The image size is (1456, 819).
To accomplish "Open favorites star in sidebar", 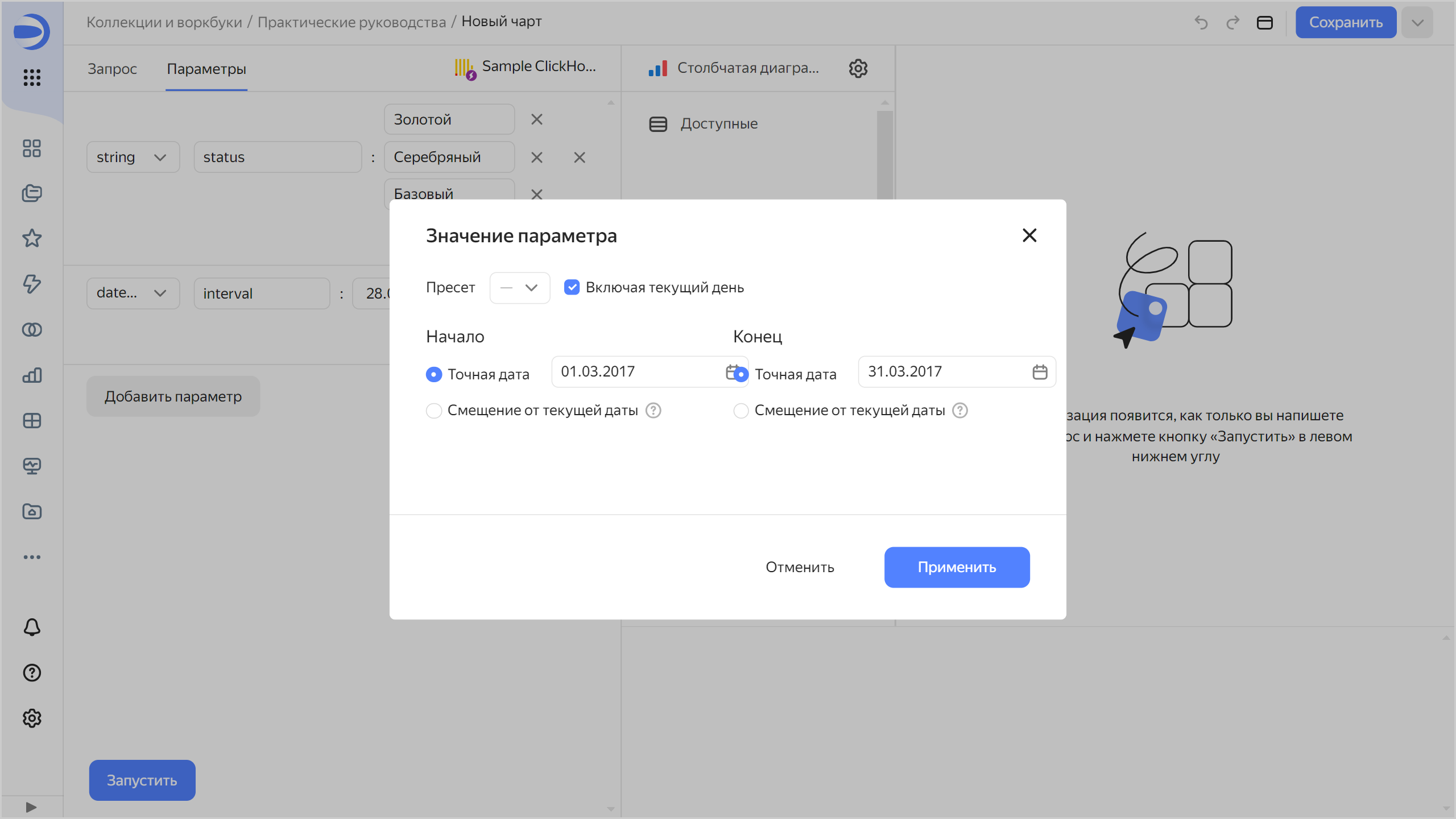I will [32, 238].
